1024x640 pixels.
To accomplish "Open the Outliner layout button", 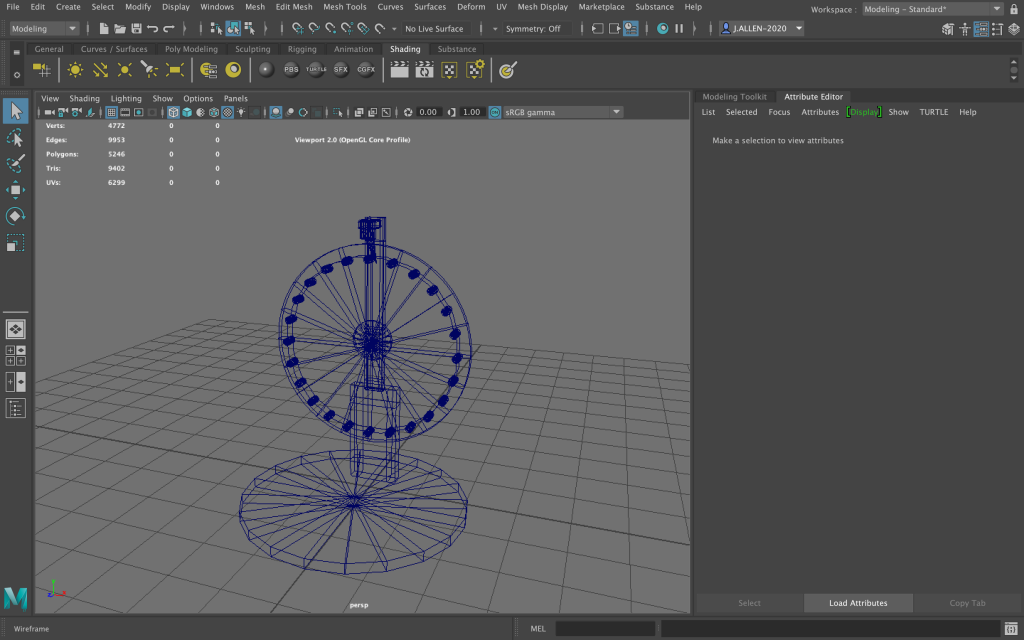I will pyautogui.click(x=16, y=407).
